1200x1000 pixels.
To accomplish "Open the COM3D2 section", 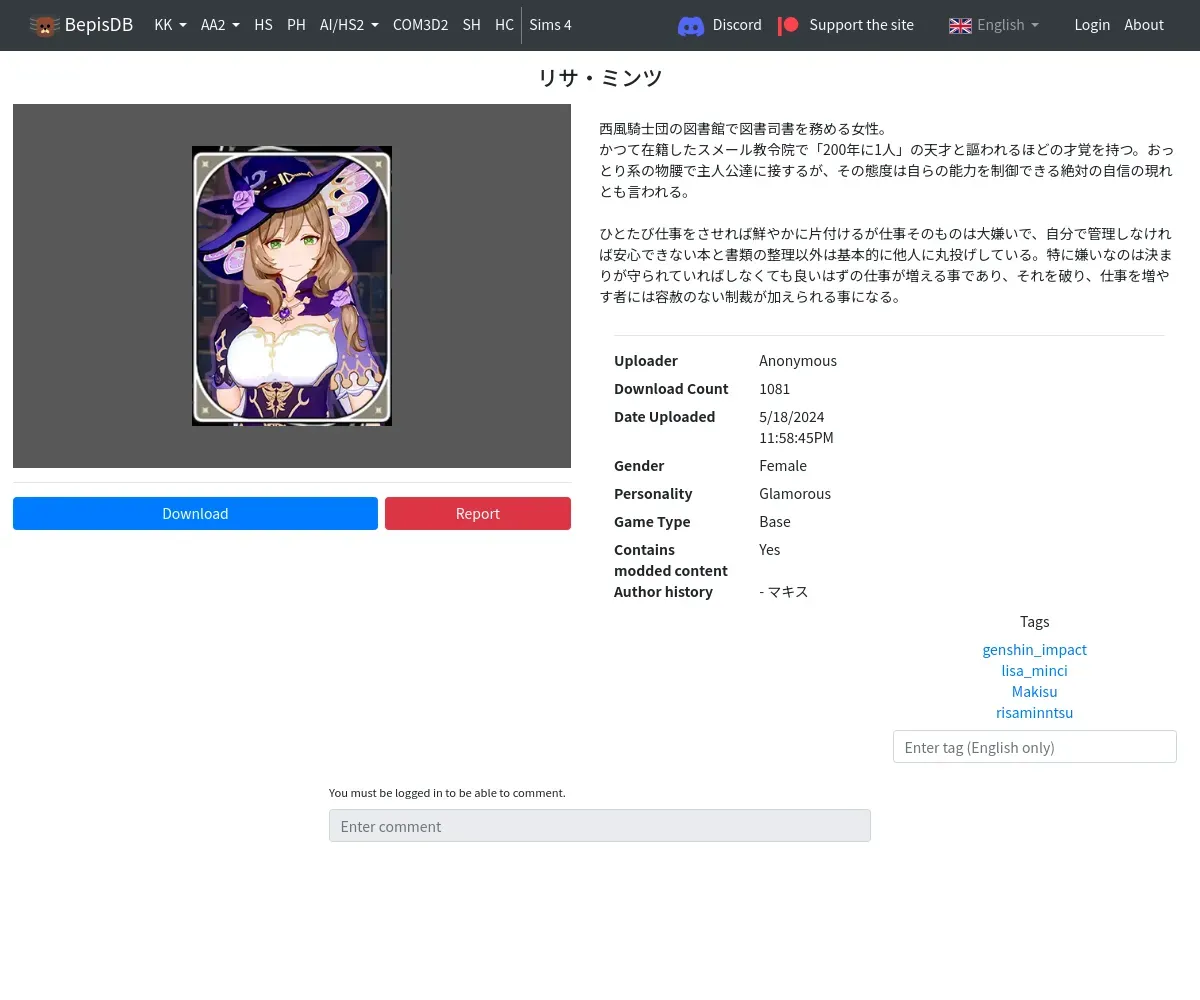I will [x=420, y=25].
